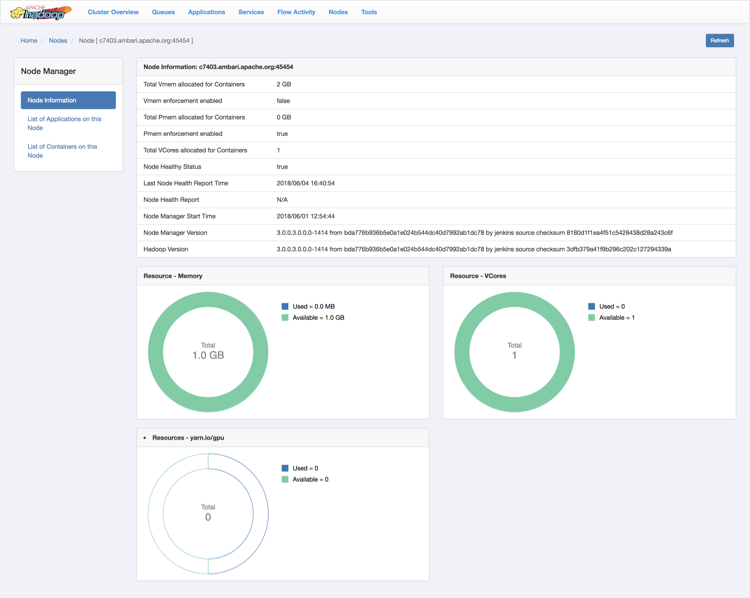
Task: Click the blue Used swatch in VCores legend
Action: point(592,306)
